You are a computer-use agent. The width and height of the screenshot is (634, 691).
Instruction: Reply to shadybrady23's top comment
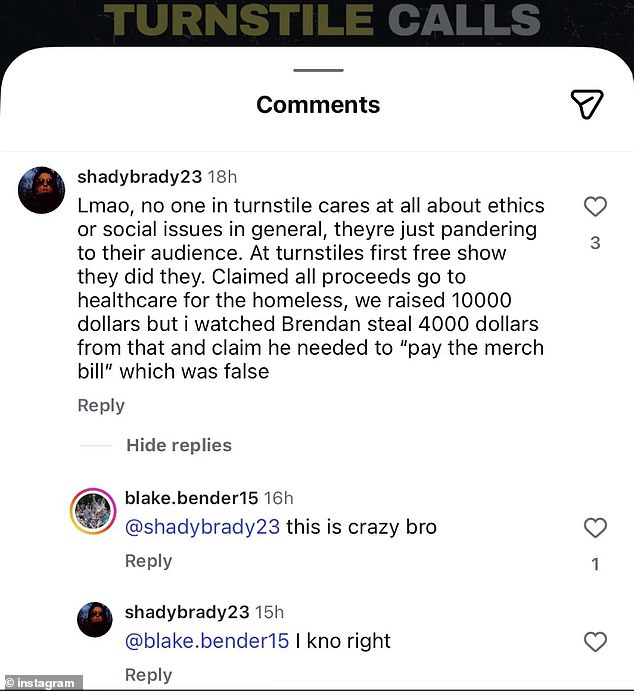101,405
